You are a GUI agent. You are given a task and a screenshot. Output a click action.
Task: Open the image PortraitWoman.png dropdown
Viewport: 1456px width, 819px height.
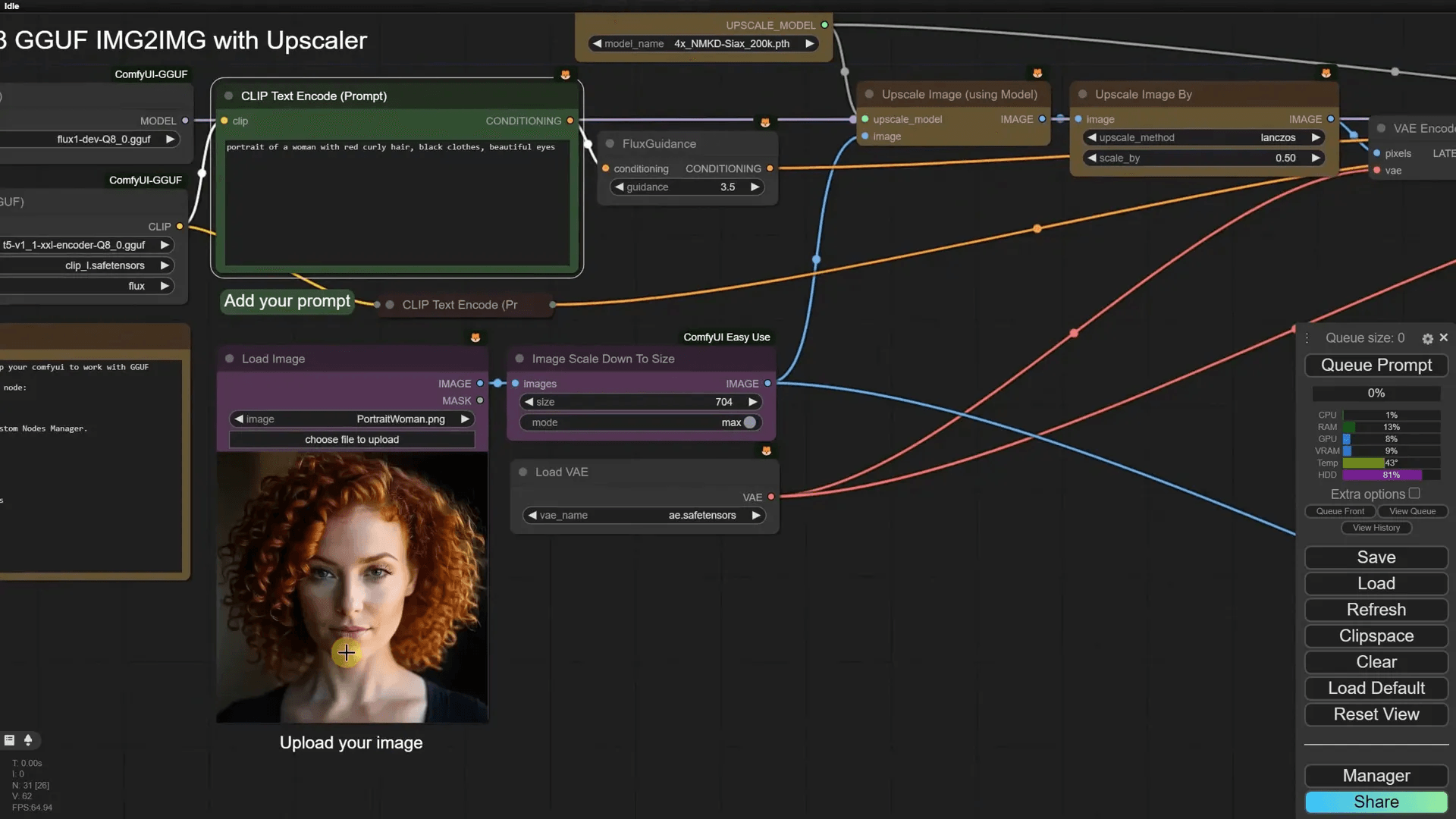[x=352, y=419]
